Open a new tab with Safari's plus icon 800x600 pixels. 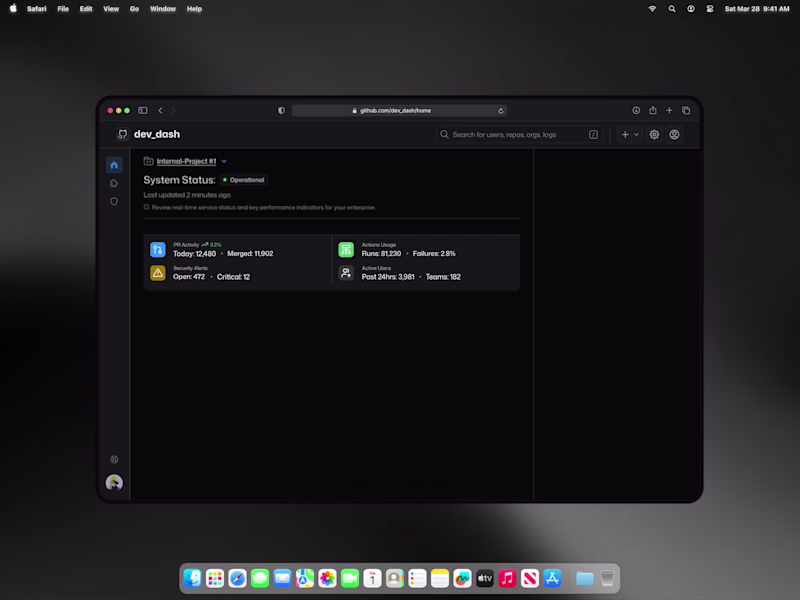pos(669,110)
